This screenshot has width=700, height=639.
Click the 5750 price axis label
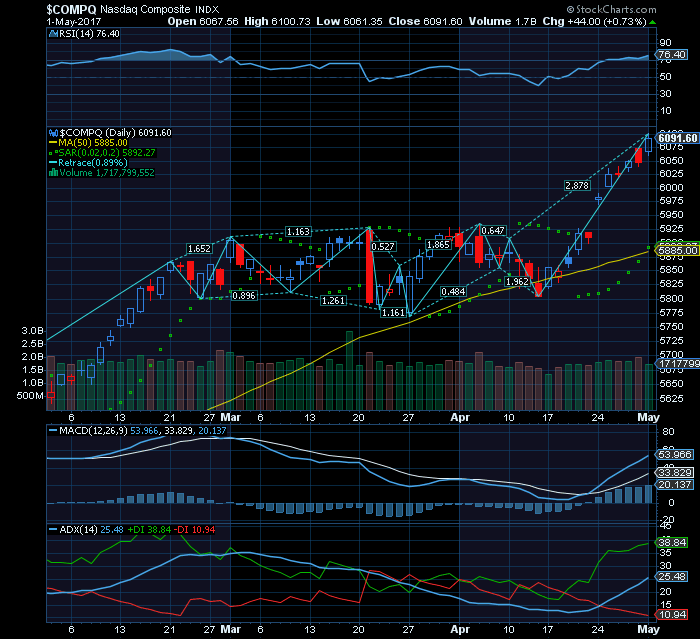(x=671, y=327)
